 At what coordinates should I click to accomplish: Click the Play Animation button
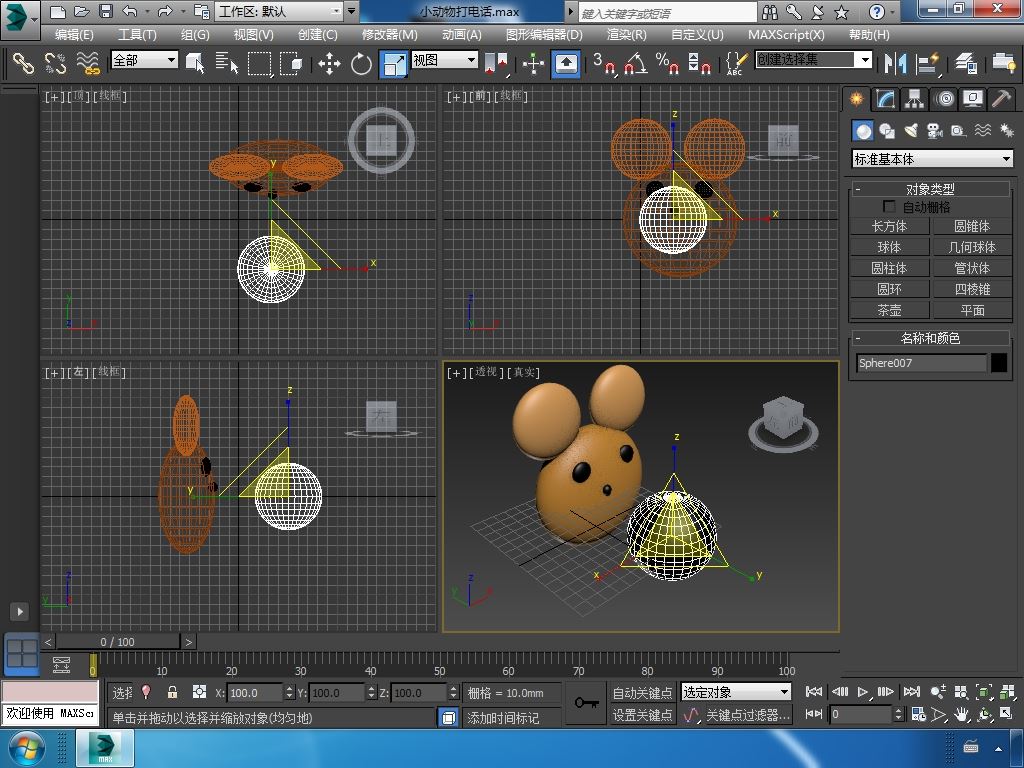[x=863, y=691]
